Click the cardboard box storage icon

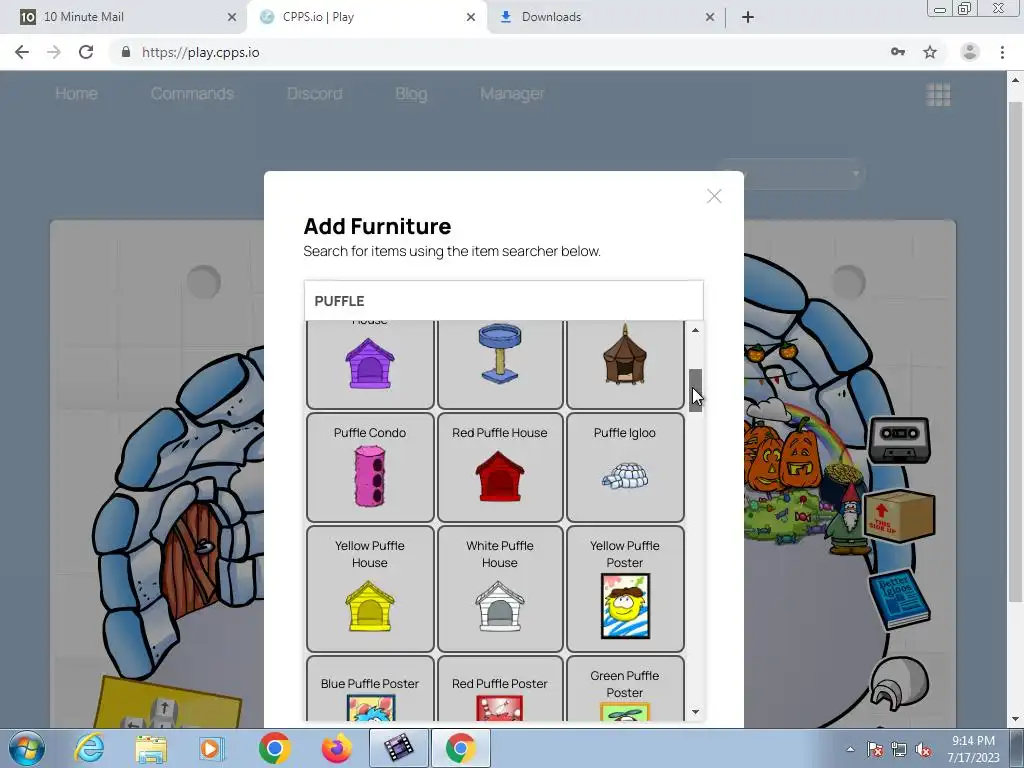[899, 516]
